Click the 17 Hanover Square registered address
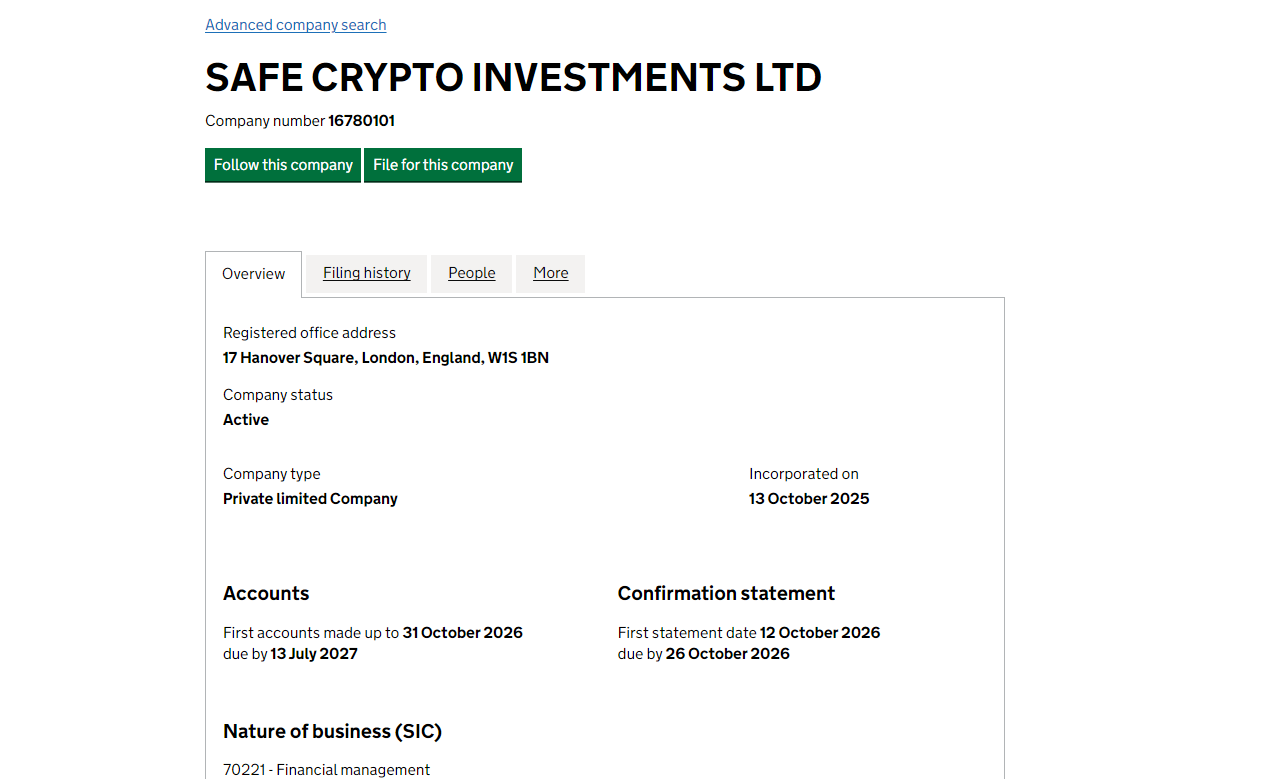1279x779 pixels. pos(385,358)
